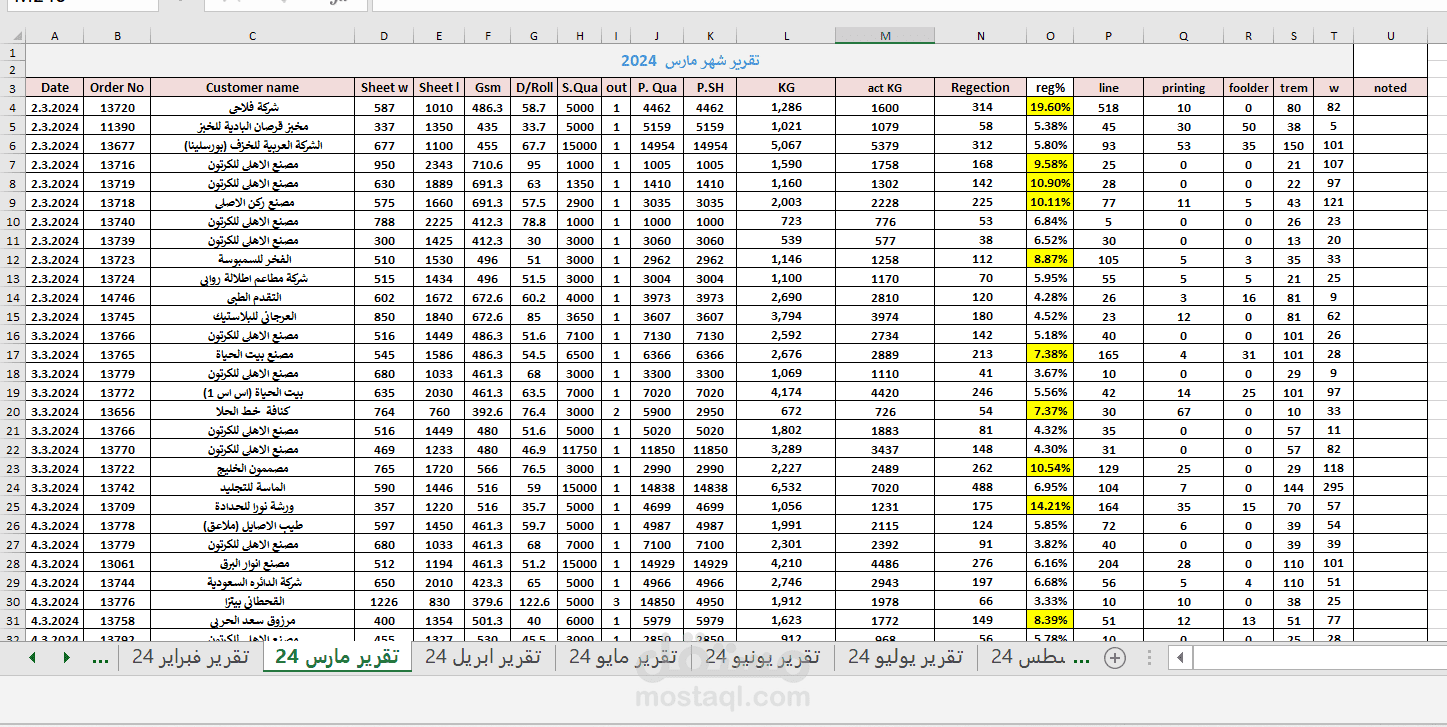Viewport: 1447px width, 727px height.
Task: Add a new sheet with plus button
Action: point(1114,657)
